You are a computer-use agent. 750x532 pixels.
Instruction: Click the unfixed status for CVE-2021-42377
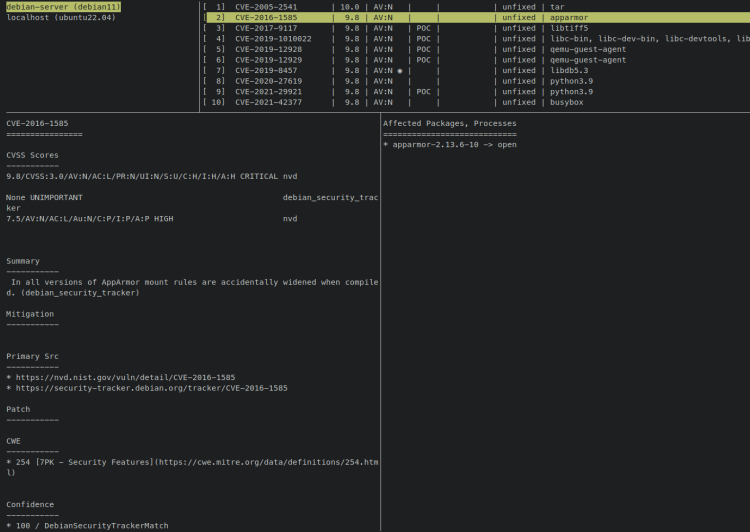tap(518, 102)
